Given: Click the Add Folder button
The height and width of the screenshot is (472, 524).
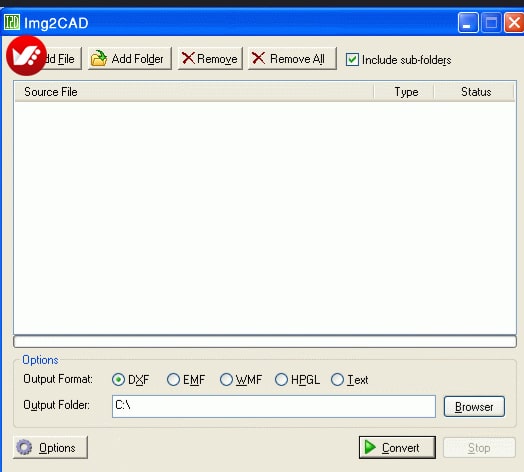Looking at the screenshot, I should (x=130, y=59).
